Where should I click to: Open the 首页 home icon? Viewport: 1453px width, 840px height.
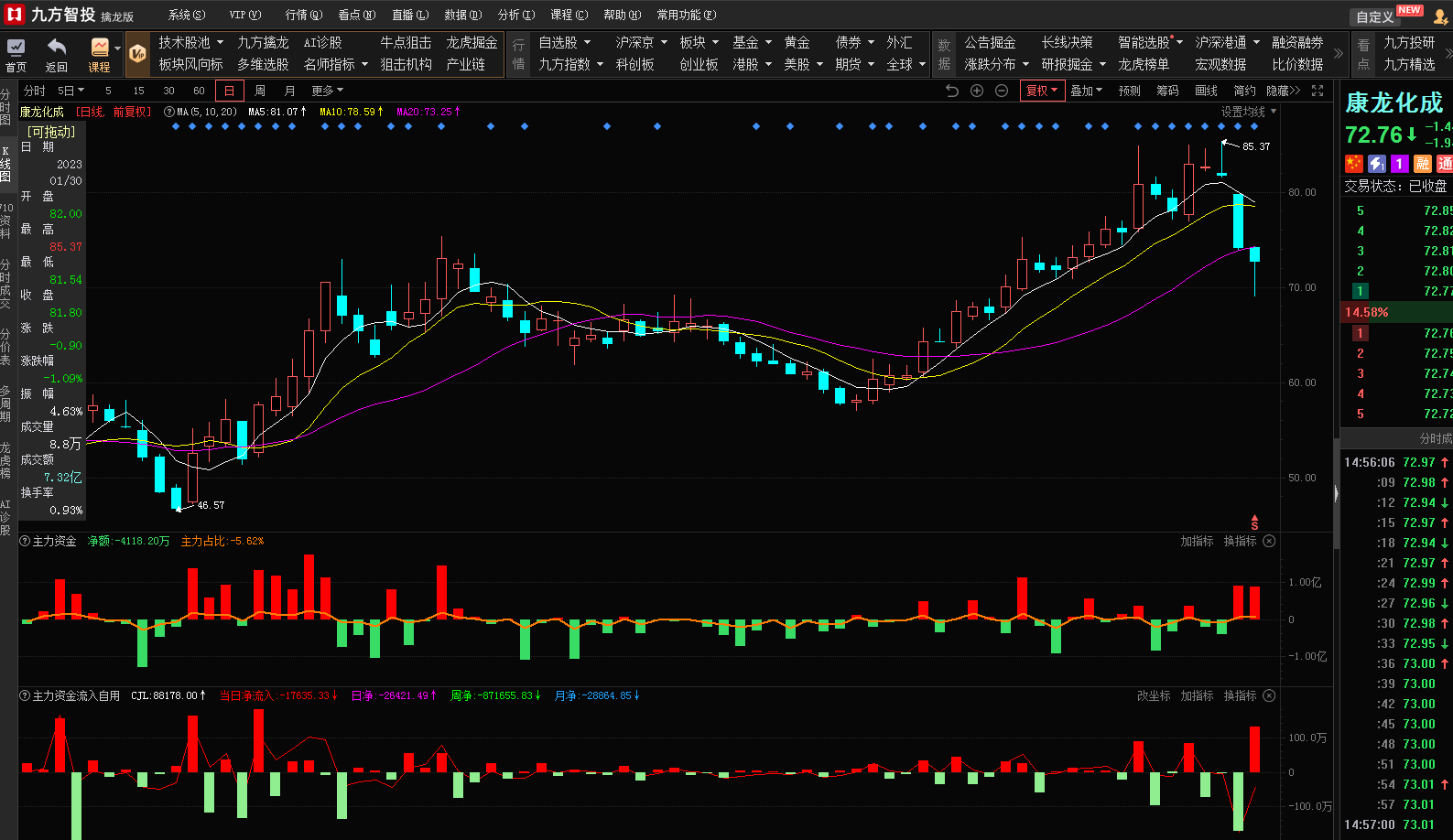click(16, 47)
